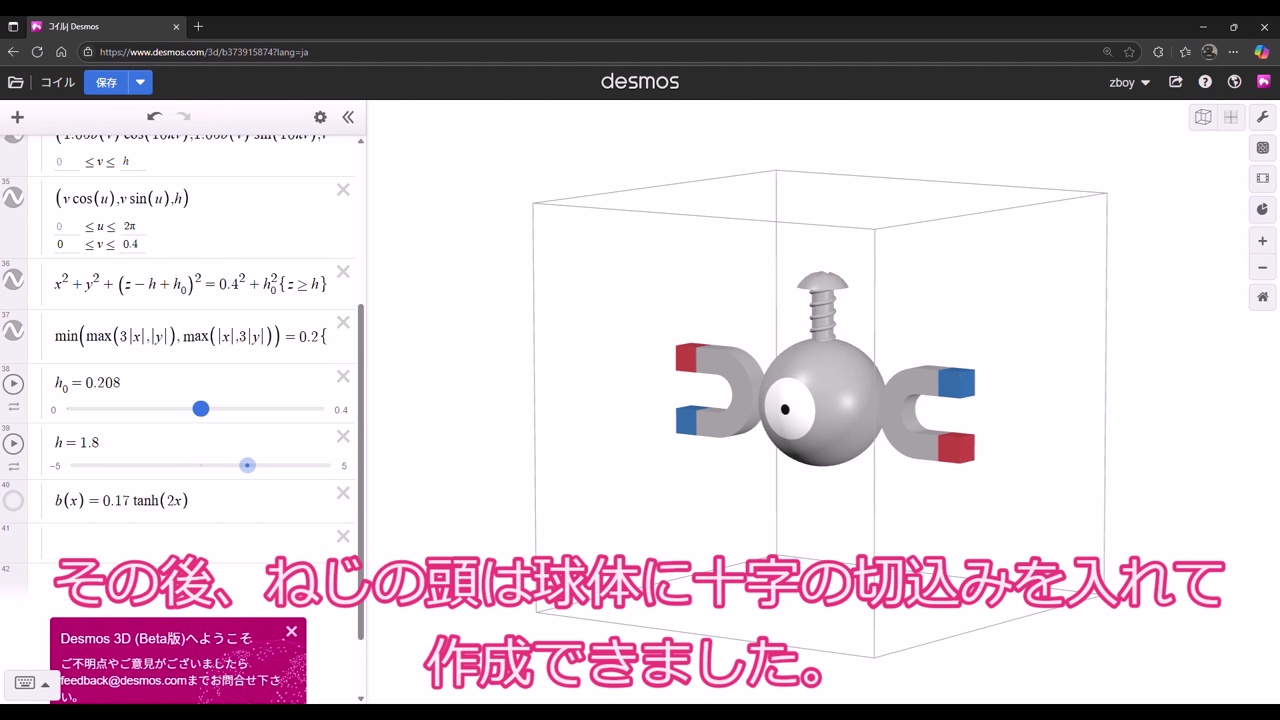
Task: Toggle visibility of expression 37
Action: (14, 331)
